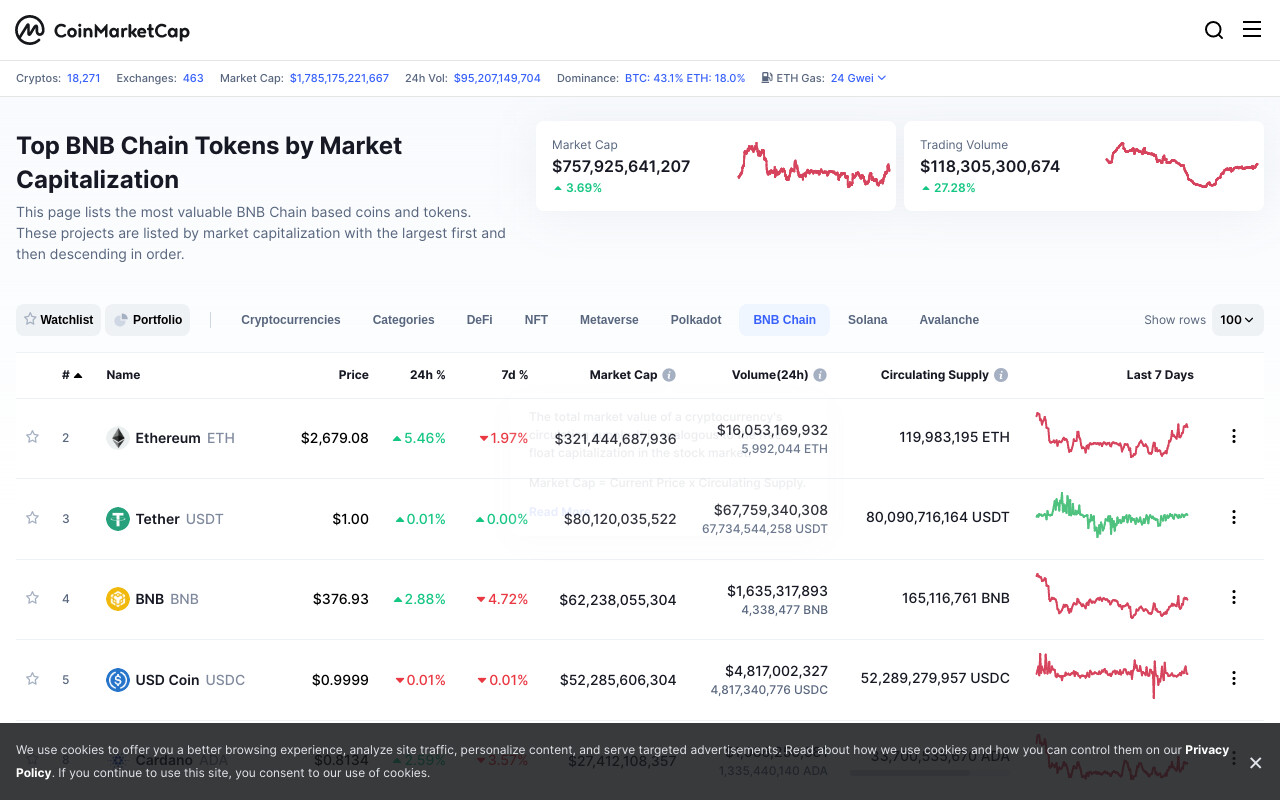This screenshot has height=800, width=1280.
Task: Open the hamburger menu
Action: pyautogui.click(x=1252, y=30)
